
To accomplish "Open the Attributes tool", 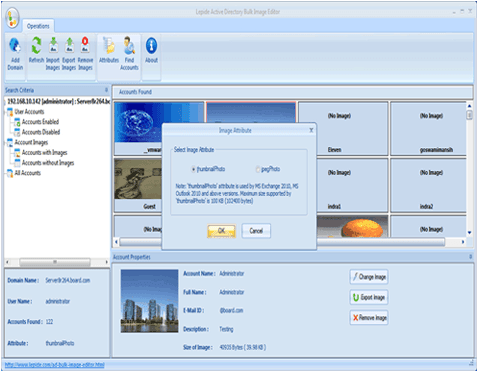I will 109,50.
